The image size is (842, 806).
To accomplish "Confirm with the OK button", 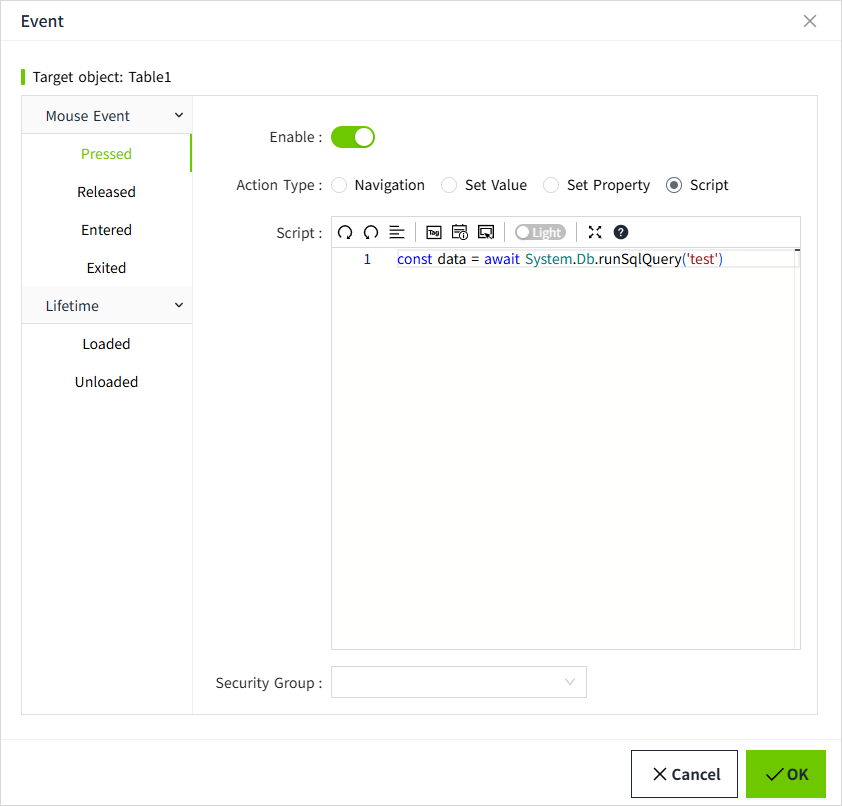I will [786, 774].
